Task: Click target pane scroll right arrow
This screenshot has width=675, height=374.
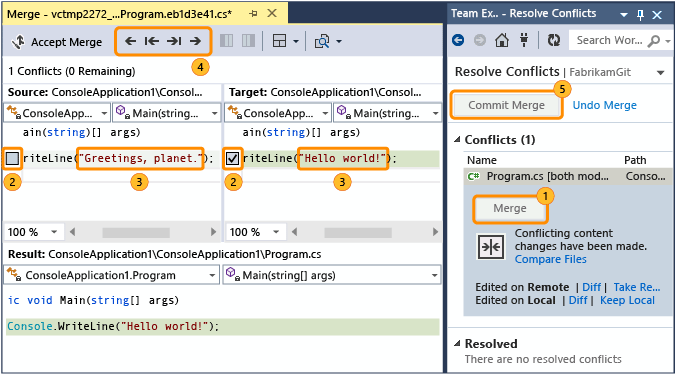Action: 435,232
